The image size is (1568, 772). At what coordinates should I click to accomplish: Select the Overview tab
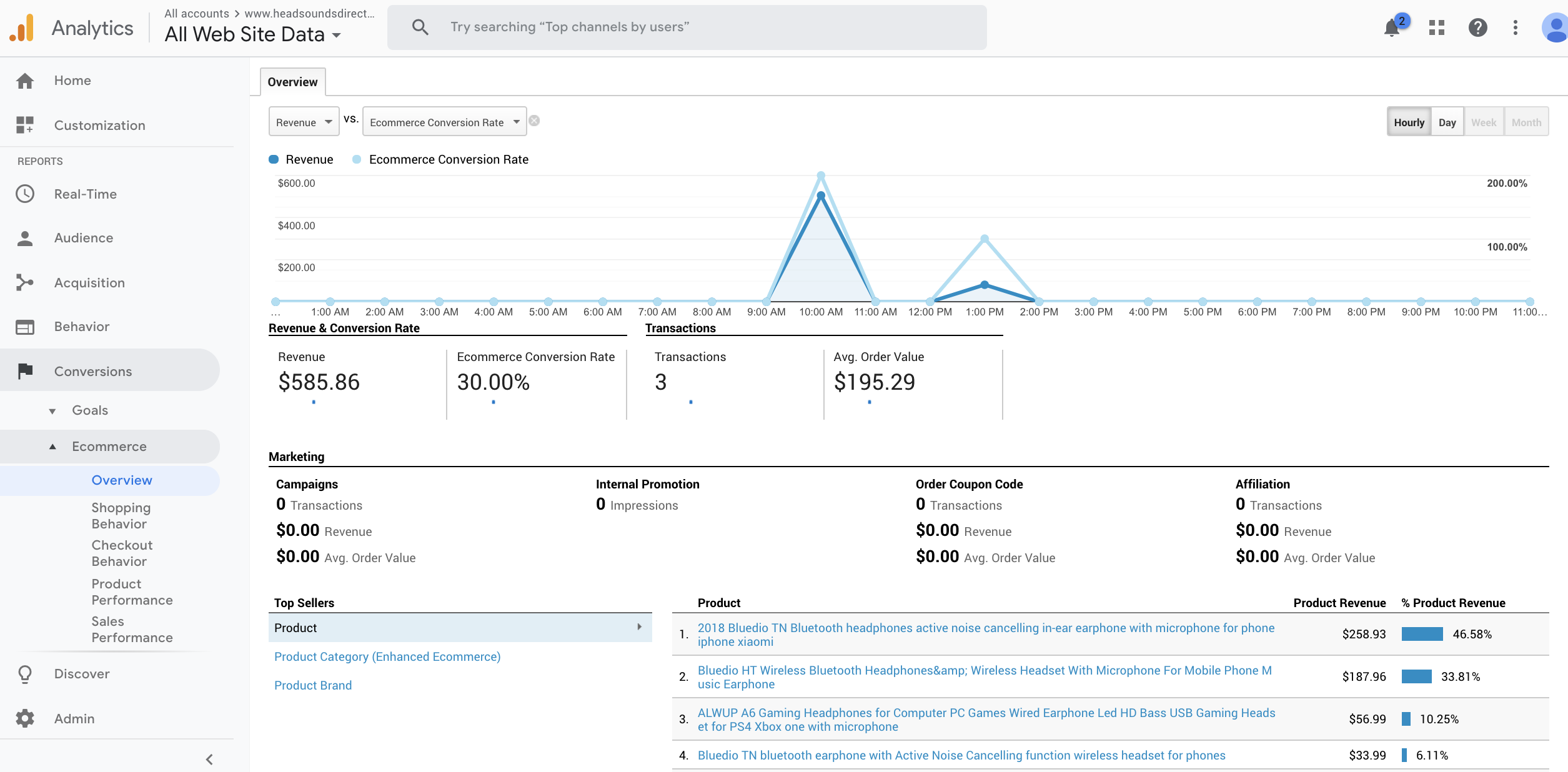pyautogui.click(x=292, y=82)
